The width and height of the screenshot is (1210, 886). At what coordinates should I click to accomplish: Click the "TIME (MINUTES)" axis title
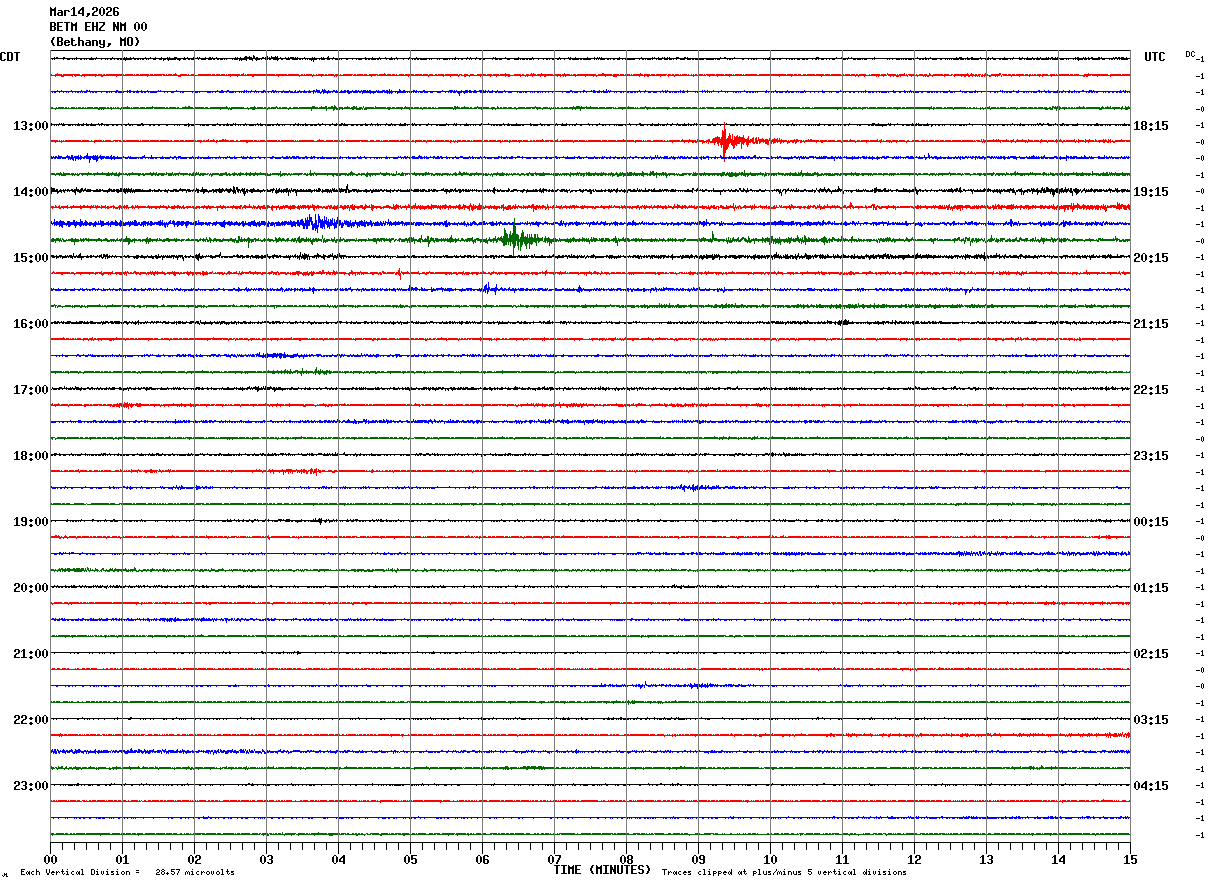coord(602,870)
